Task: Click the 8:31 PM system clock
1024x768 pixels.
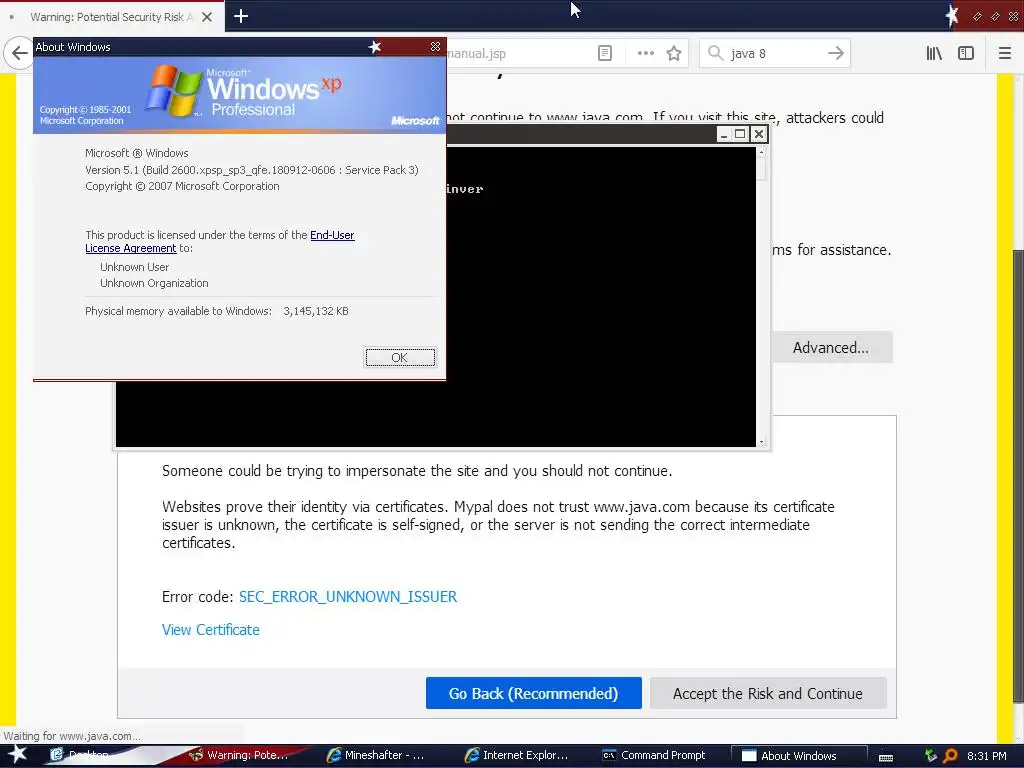Action: pos(987,756)
